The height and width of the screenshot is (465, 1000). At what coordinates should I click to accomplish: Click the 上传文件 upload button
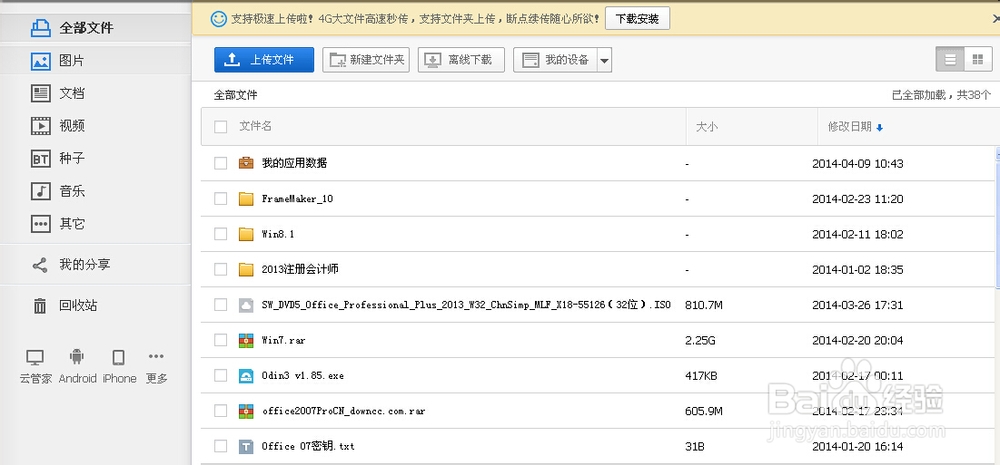(264, 60)
